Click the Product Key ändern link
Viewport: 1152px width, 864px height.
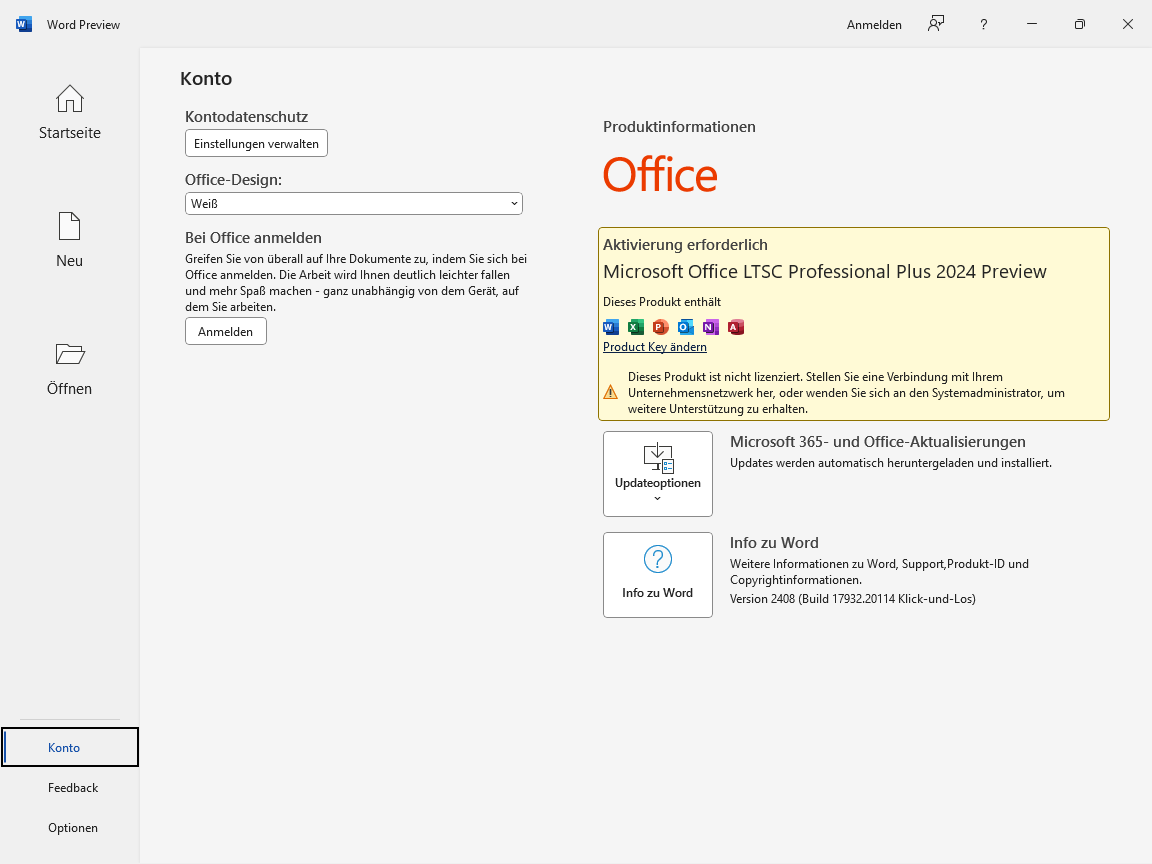(655, 347)
